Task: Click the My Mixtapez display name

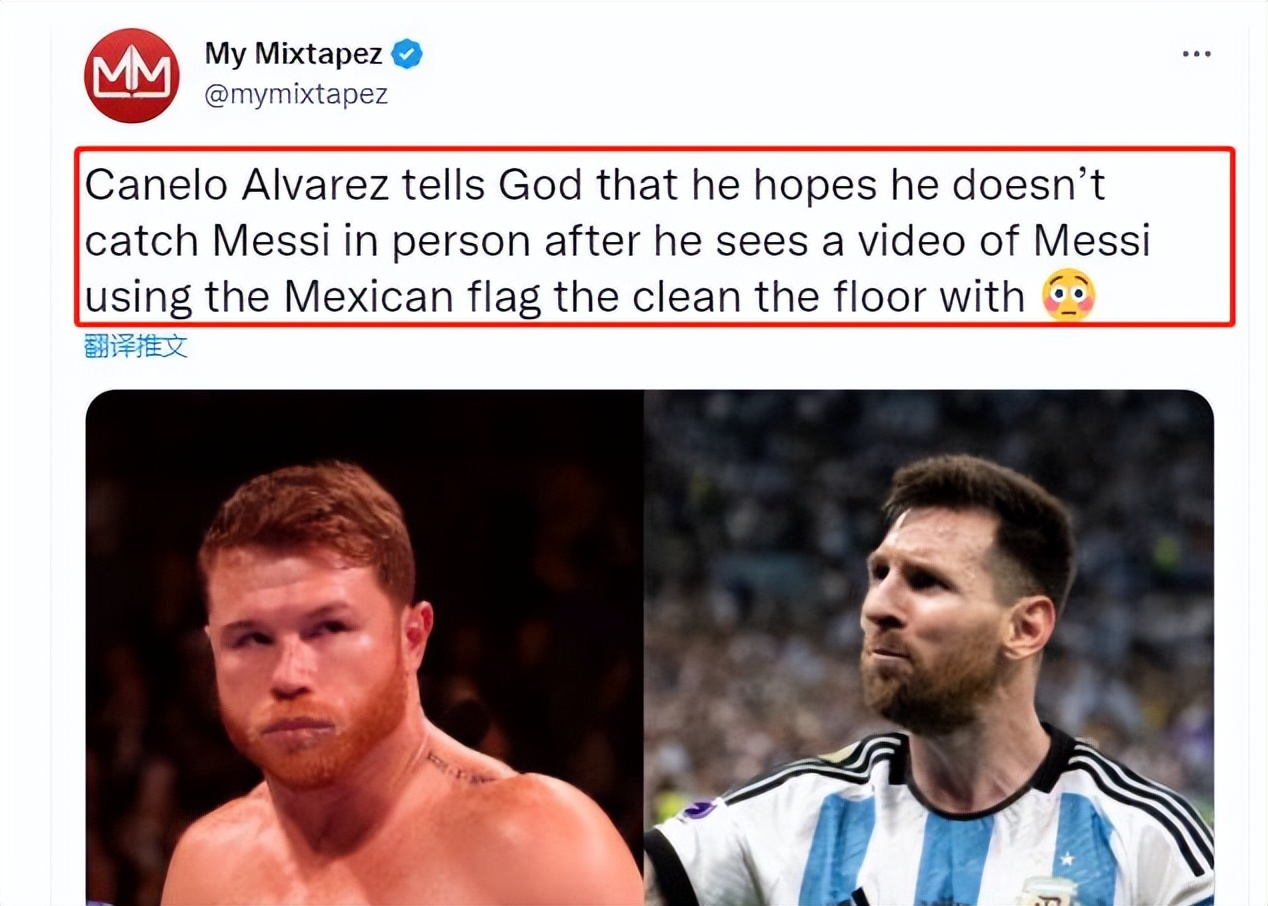Action: [x=294, y=54]
